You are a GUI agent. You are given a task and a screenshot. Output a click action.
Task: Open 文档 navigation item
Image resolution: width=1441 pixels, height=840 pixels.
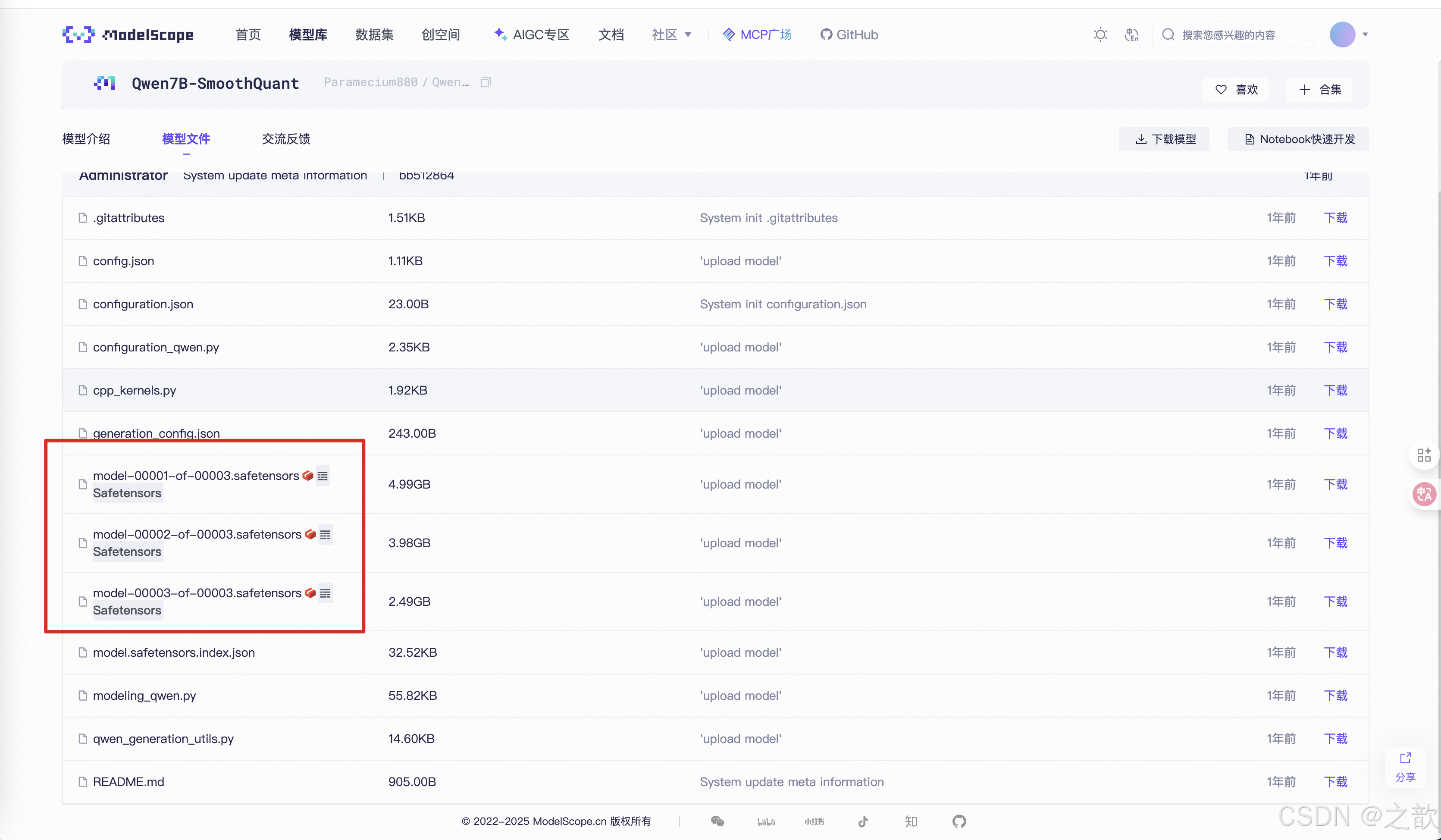pyautogui.click(x=611, y=34)
